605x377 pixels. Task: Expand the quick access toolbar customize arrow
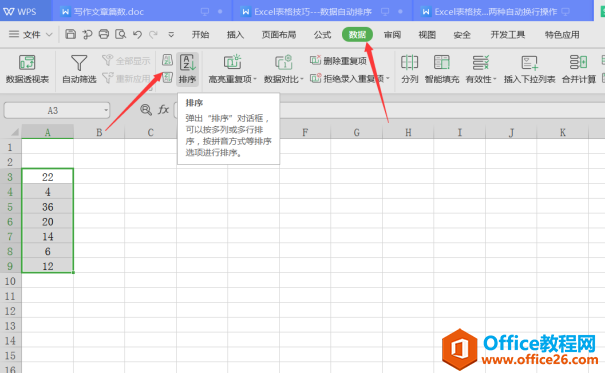click(171, 35)
